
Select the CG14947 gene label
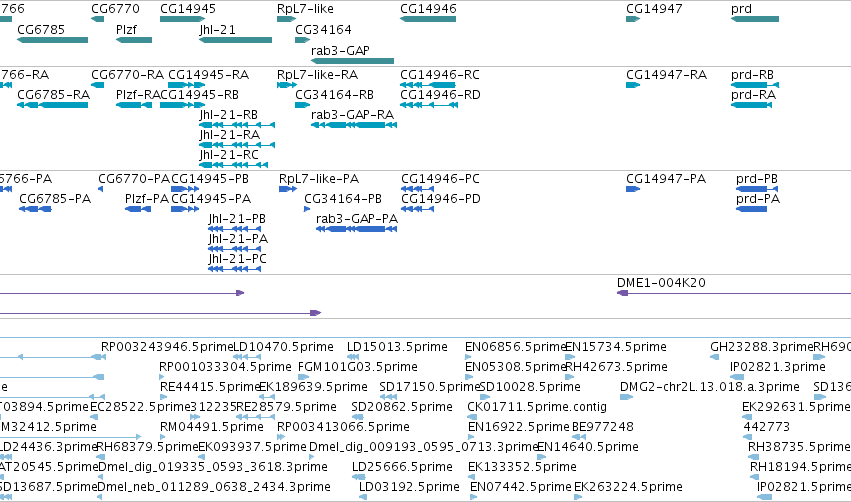click(654, 9)
